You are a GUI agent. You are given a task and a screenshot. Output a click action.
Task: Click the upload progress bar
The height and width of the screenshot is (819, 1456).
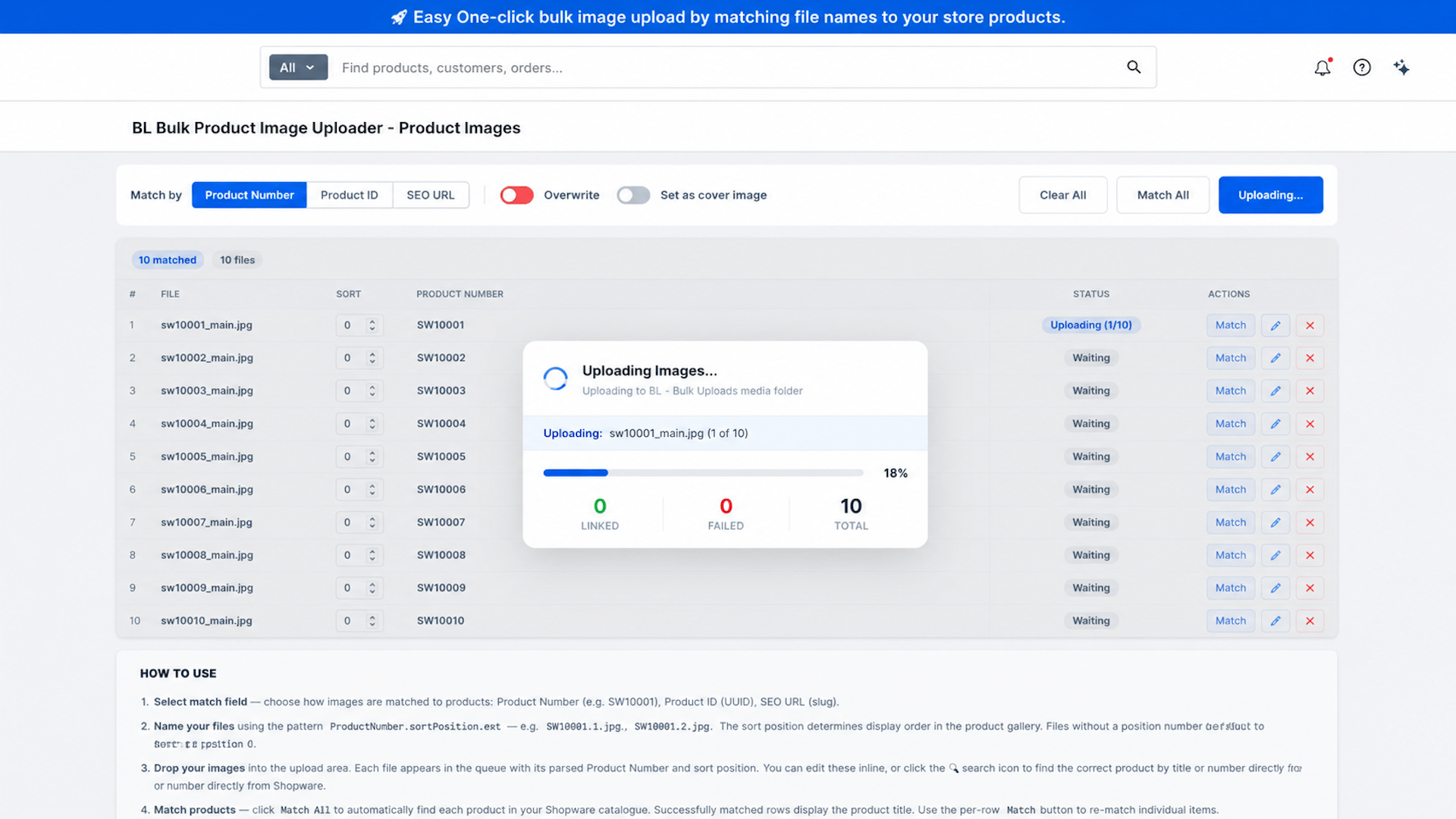[x=703, y=472]
